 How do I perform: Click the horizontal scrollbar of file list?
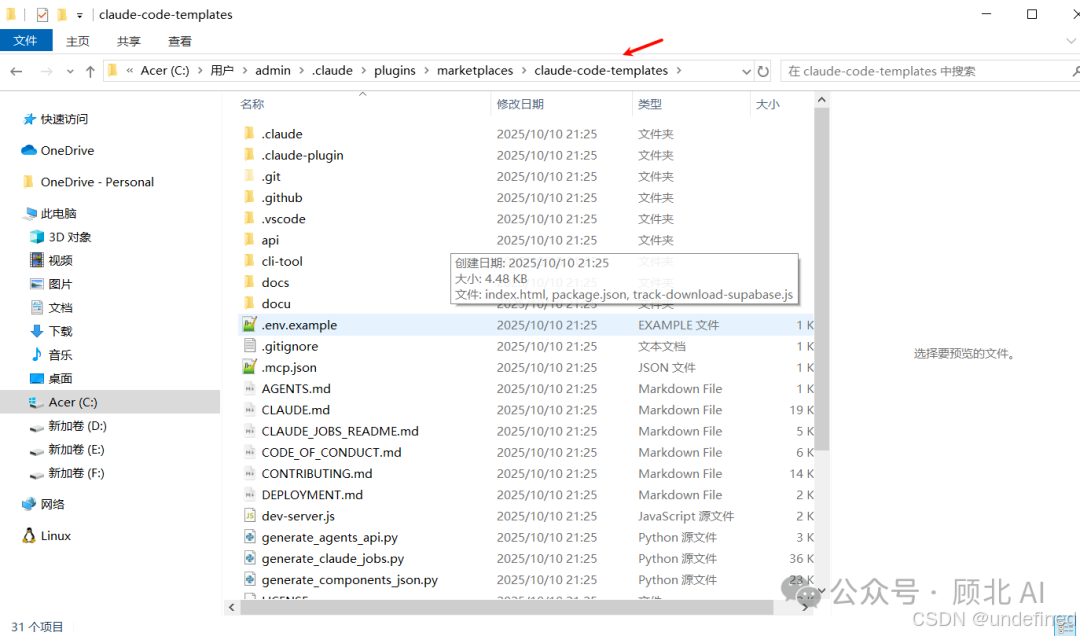click(506, 607)
